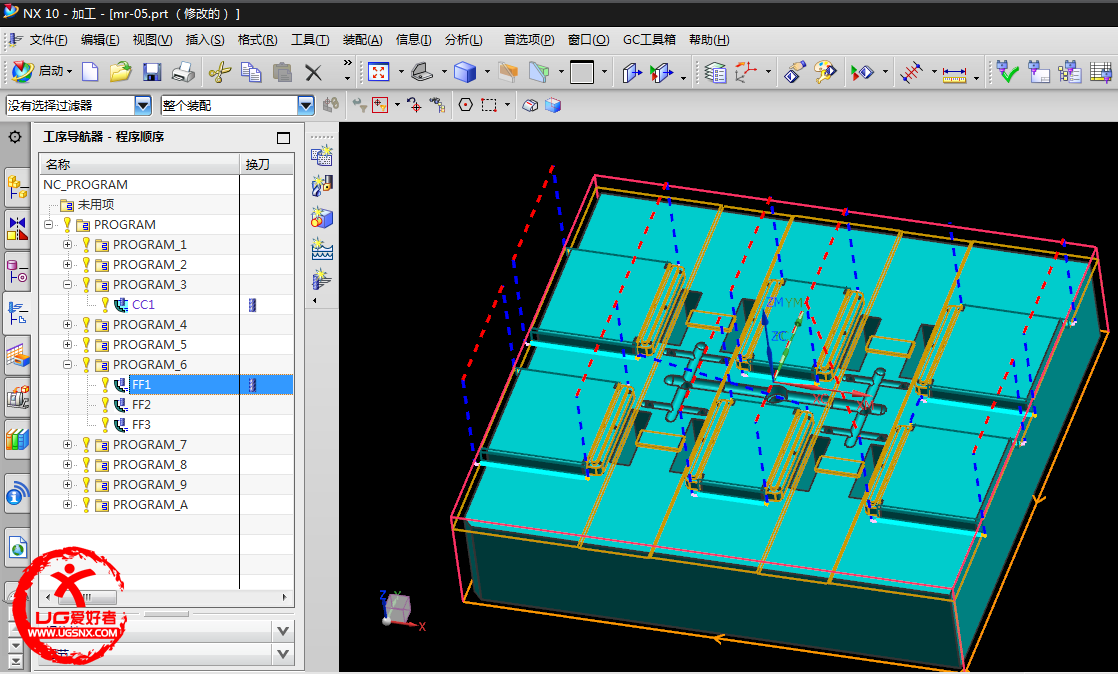Open the 整个装配 scope dropdown
The height and width of the screenshot is (674, 1118).
306,106
